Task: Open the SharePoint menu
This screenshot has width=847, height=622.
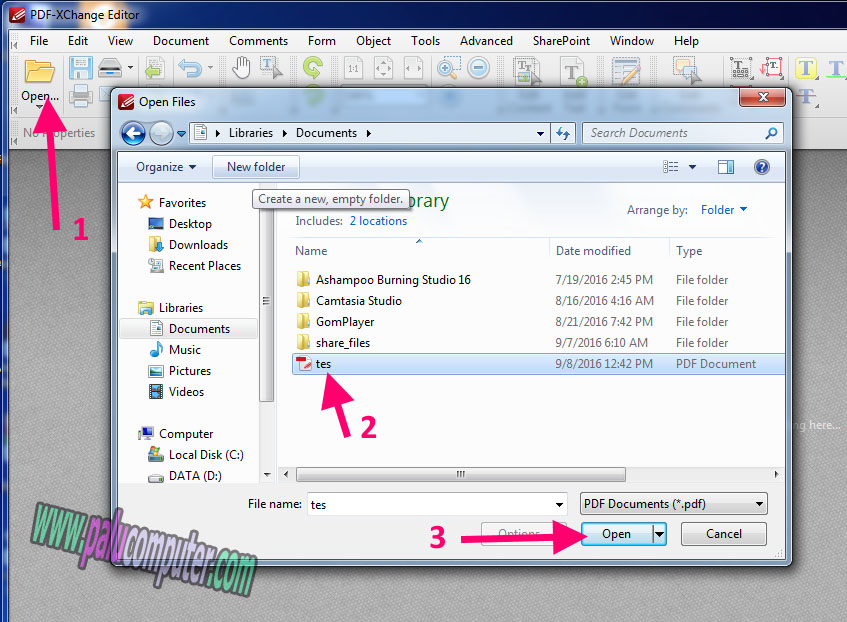Action: (561, 41)
